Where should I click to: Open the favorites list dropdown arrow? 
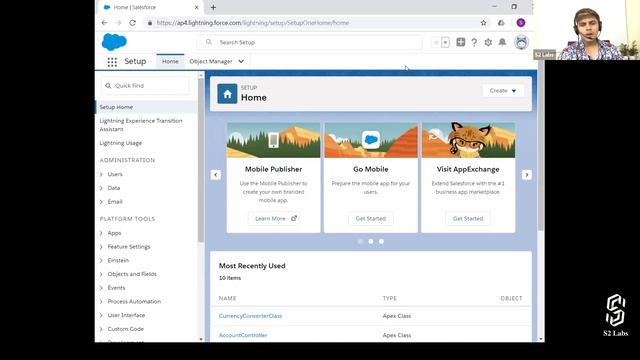click(x=445, y=42)
